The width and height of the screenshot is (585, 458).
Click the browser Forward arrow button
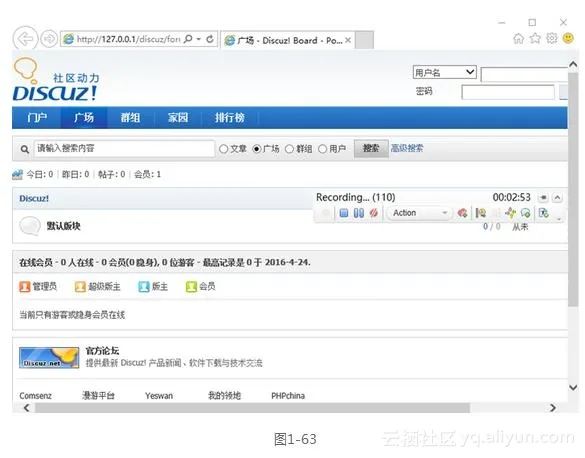pyautogui.click(x=49, y=38)
